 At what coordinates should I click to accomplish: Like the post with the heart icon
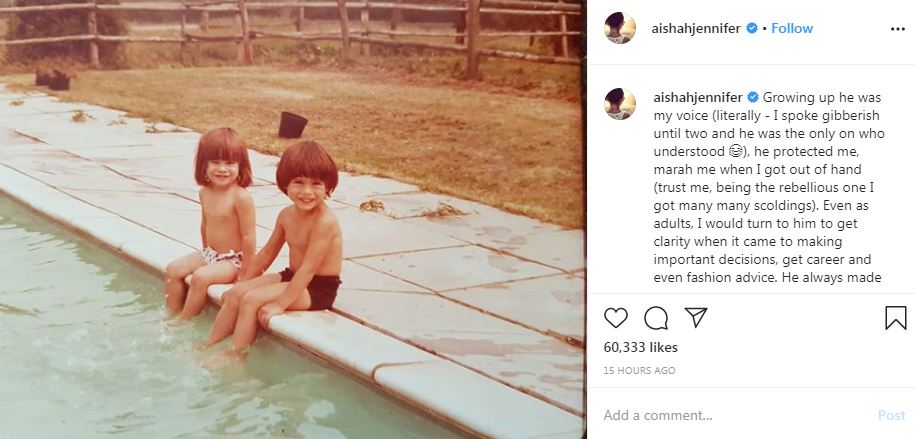tap(616, 318)
